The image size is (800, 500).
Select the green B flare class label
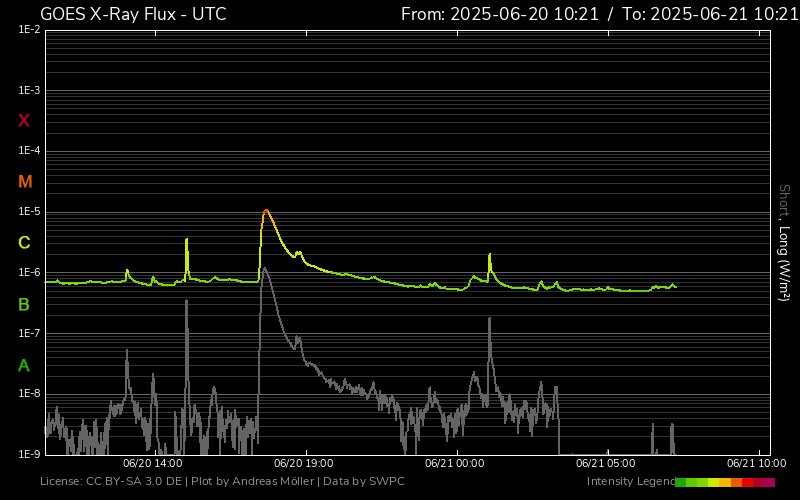(24, 304)
